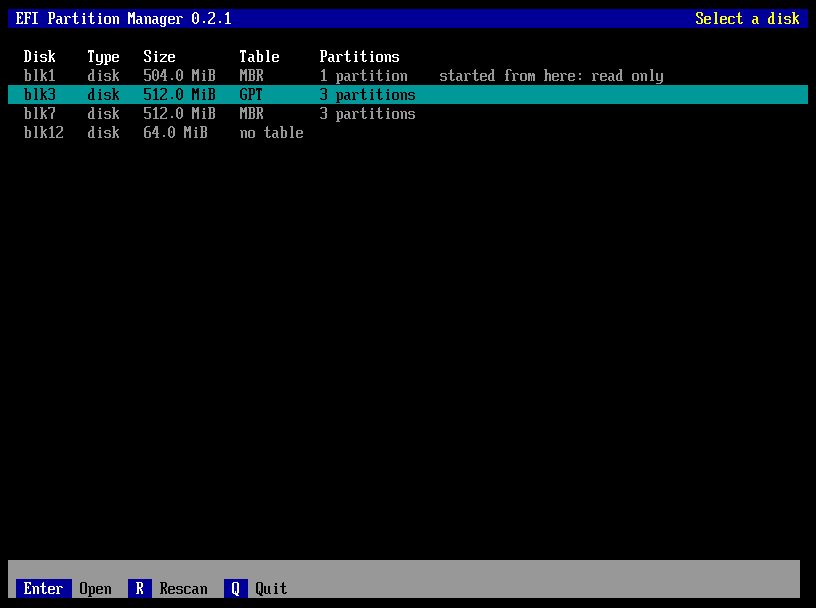Screen dimensions: 816x608
Task: Click '1 partition' in blk1 row
Action: pyautogui.click(x=363, y=76)
